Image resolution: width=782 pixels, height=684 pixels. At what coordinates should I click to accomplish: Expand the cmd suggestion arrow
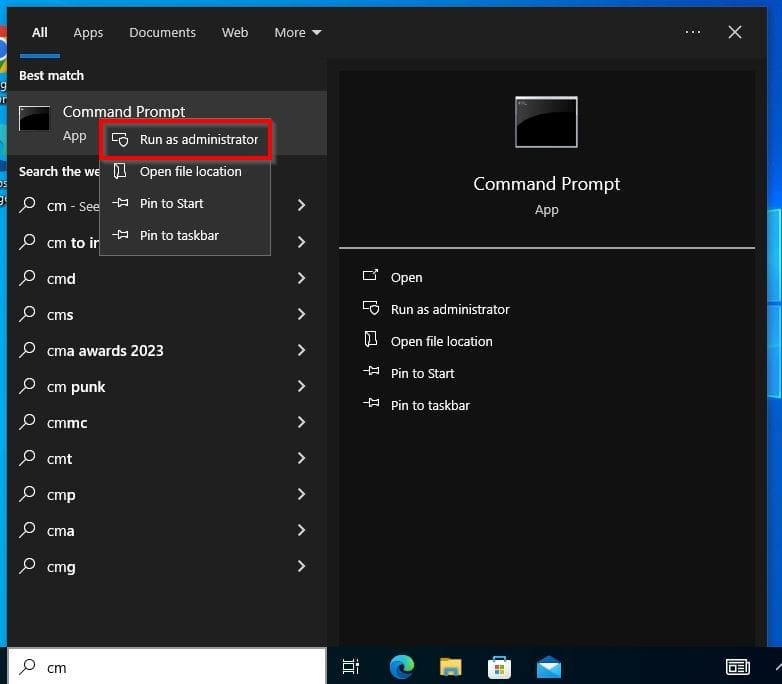click(x=301, y=279)
